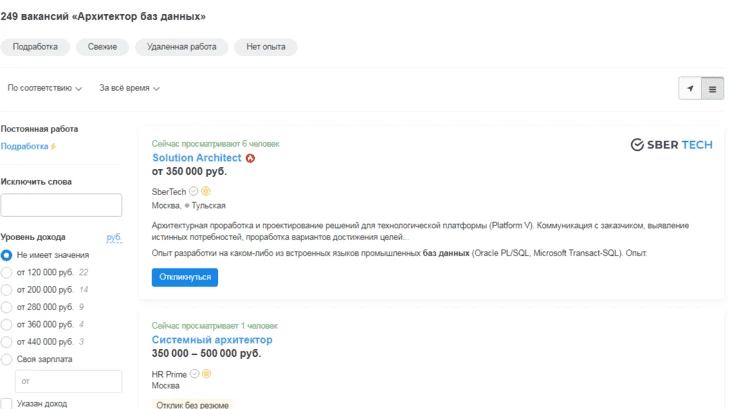Enable the 'Указан доход' checkbox

[x=7, y=403]
